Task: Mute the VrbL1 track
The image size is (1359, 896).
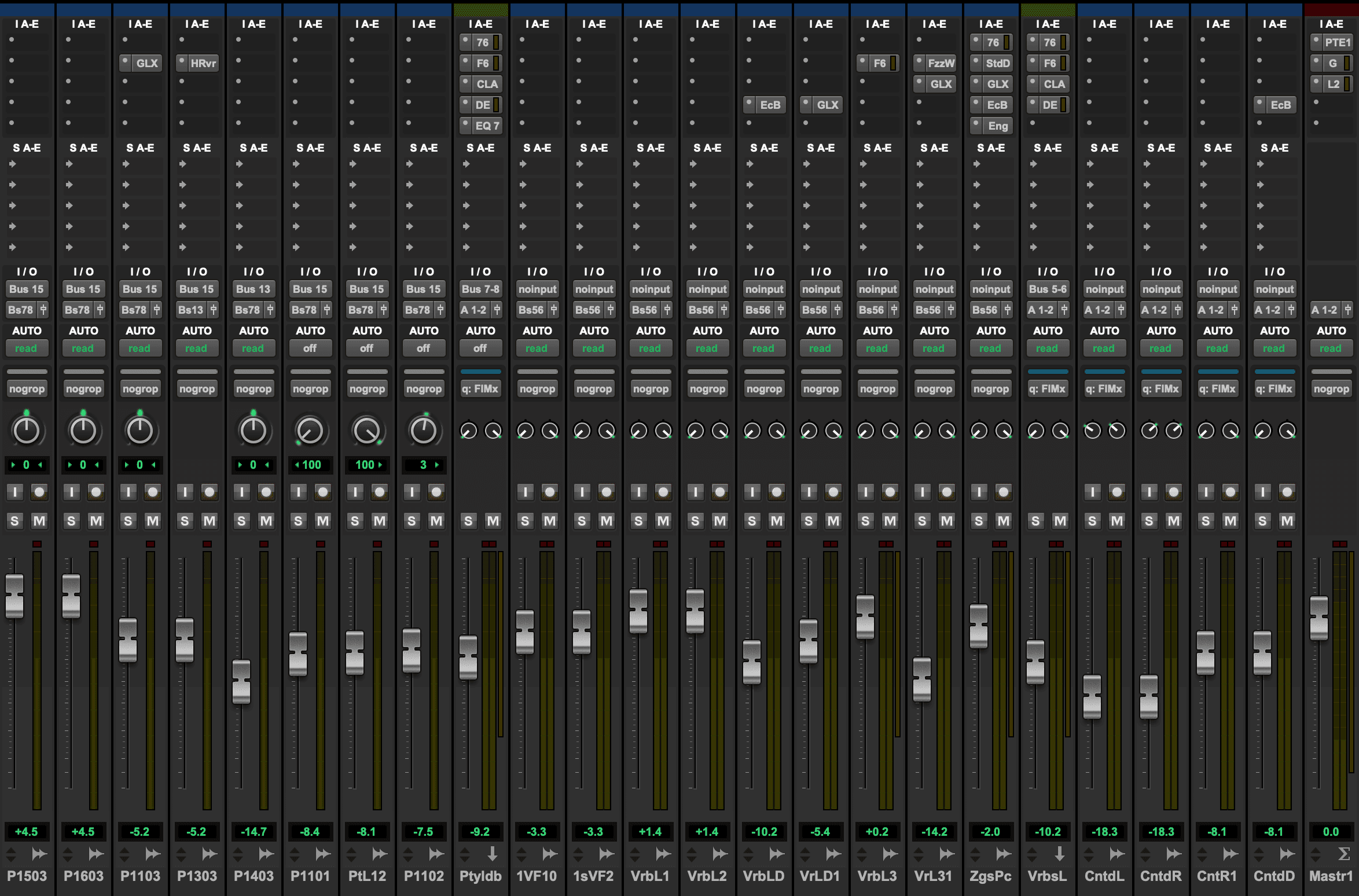Action: click(663, 521)
